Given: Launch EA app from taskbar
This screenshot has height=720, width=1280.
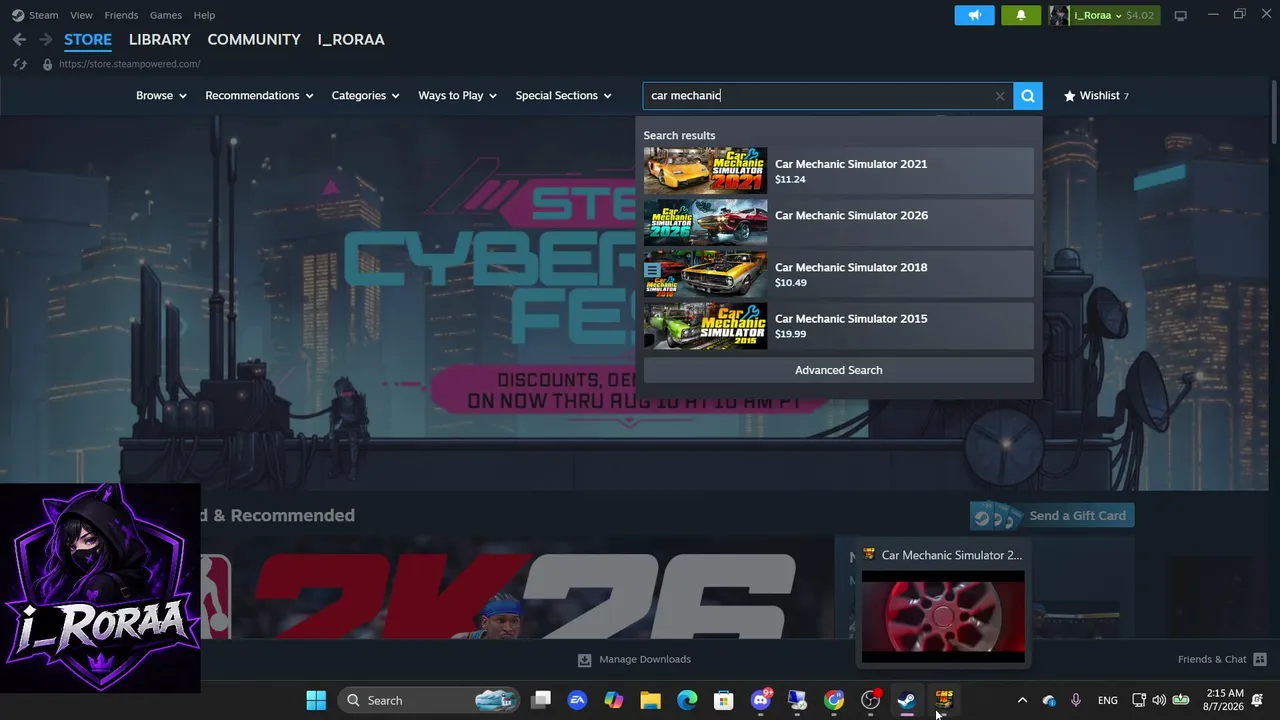Looking at the screenshot, I should (577, 700).
